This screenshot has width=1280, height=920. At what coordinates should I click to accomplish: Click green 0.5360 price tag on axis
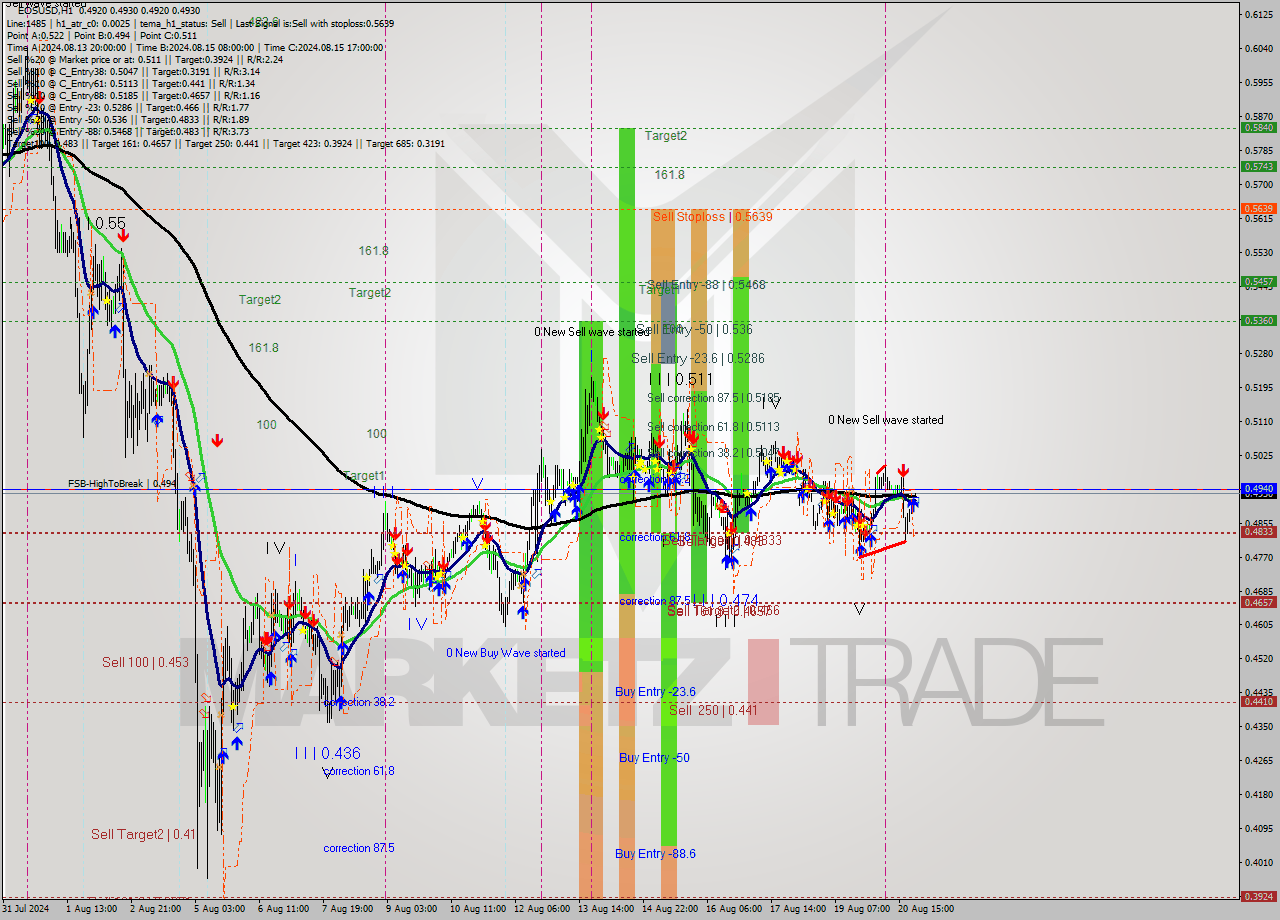(1258, 320)
